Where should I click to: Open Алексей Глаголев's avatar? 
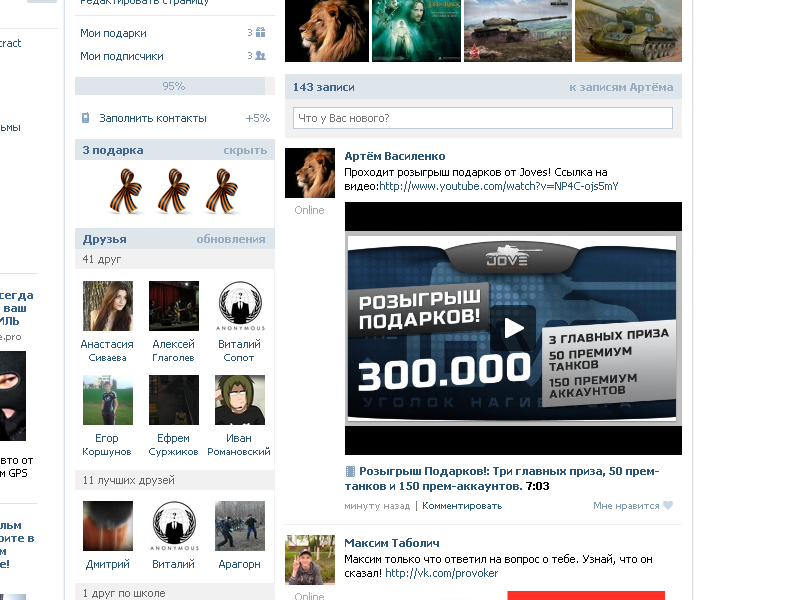click(173, 306)
